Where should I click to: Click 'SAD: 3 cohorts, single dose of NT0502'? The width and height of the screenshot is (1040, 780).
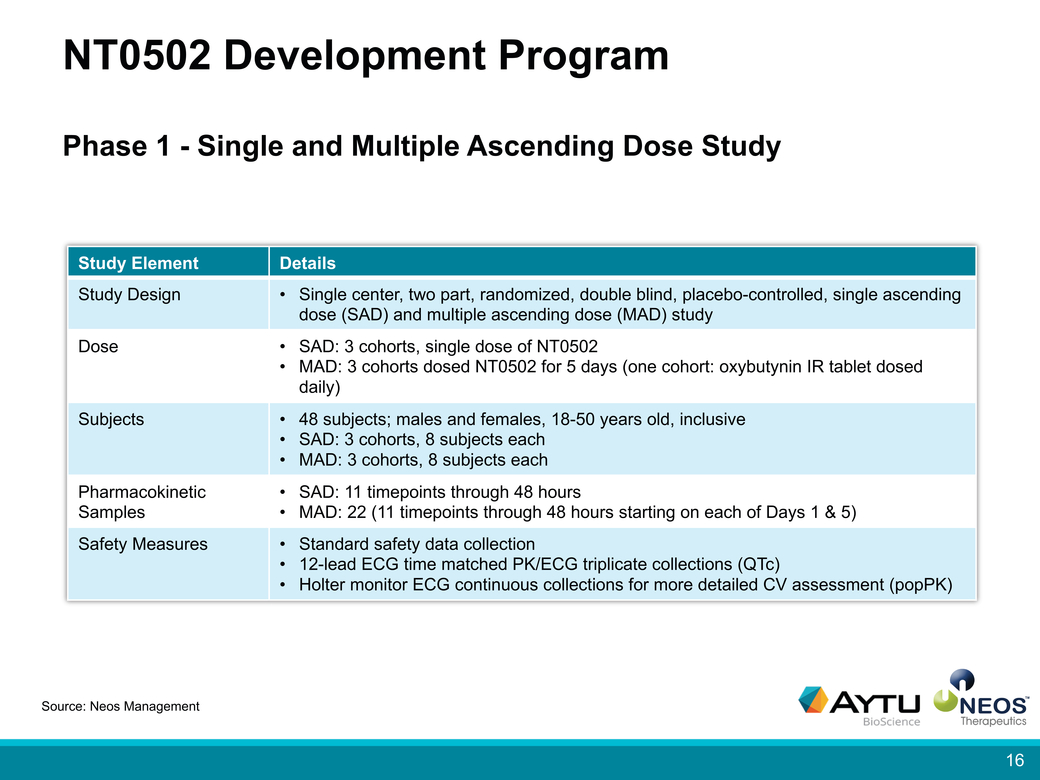[x=448, y=346]
